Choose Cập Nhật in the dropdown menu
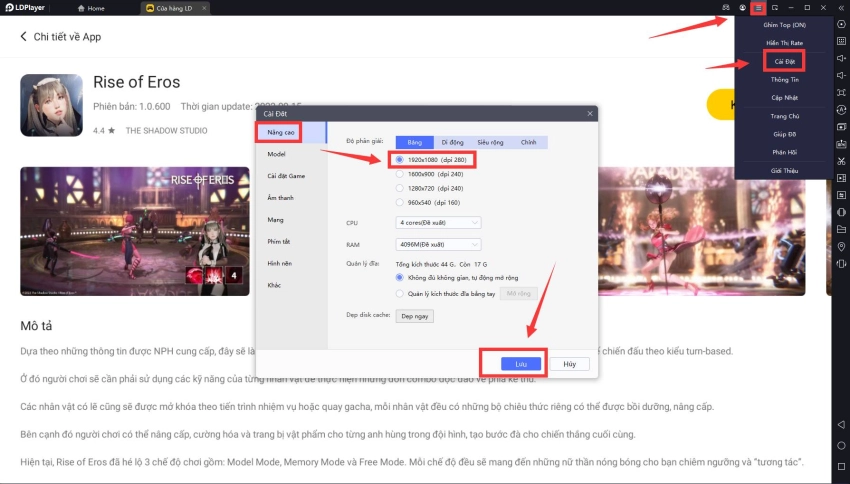 point(784,98)
